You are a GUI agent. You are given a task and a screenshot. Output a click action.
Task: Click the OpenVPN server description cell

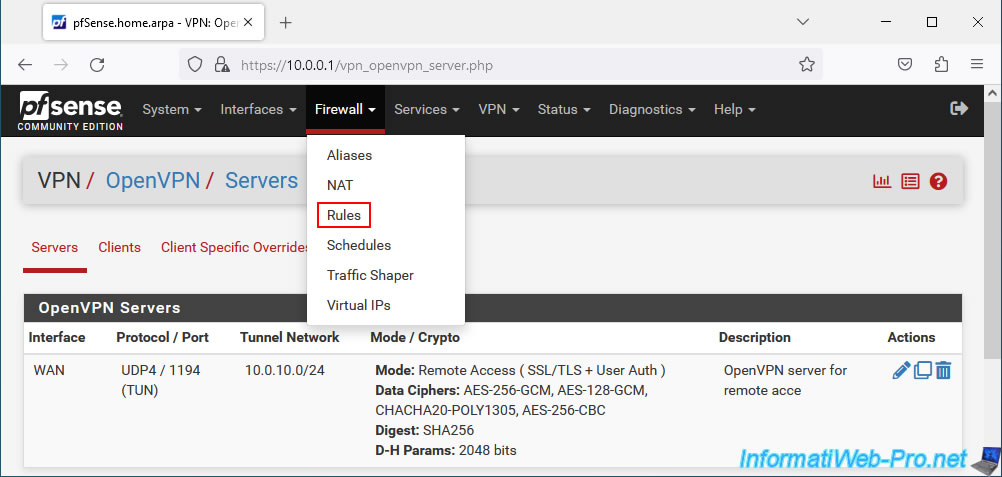click(x=785, y=380)
